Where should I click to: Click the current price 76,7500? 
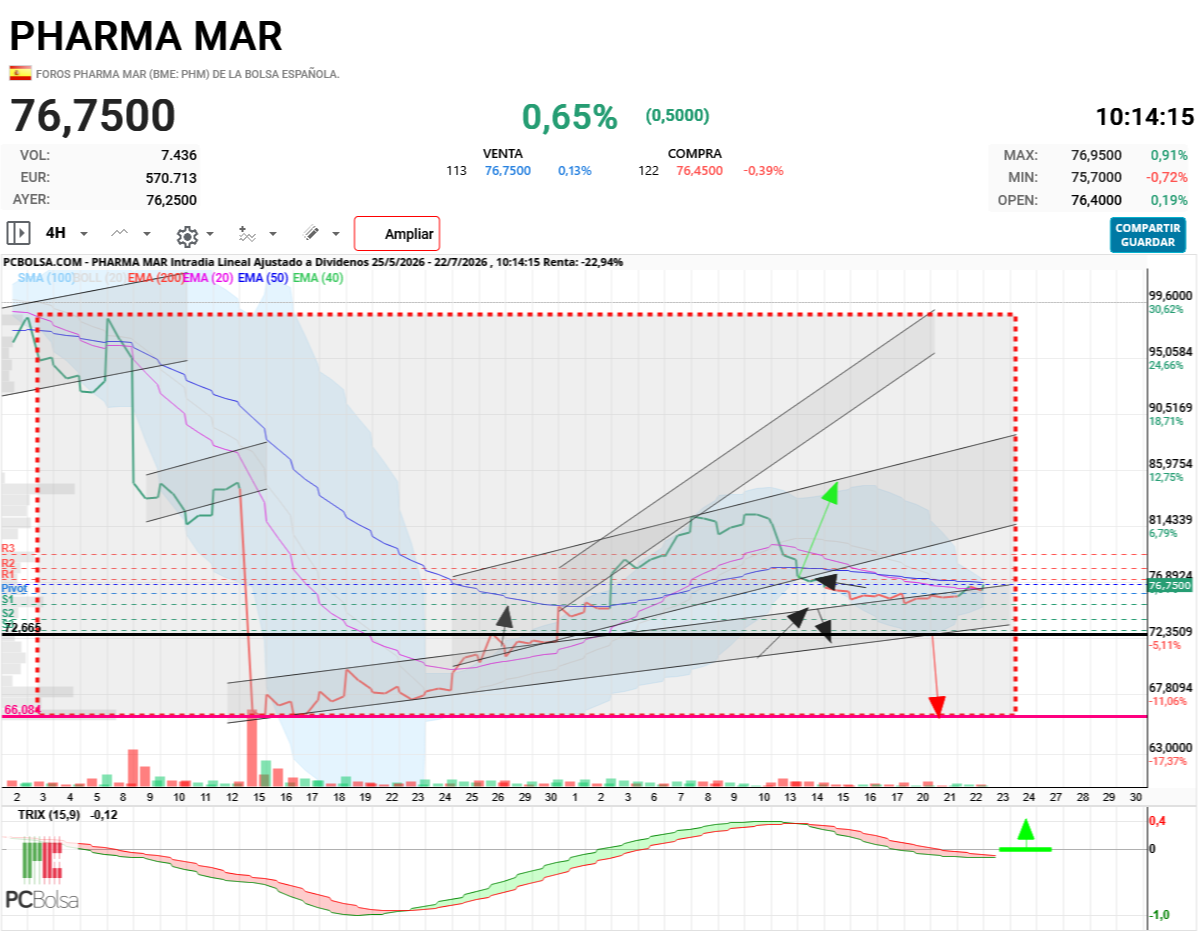tap(93, 116)
